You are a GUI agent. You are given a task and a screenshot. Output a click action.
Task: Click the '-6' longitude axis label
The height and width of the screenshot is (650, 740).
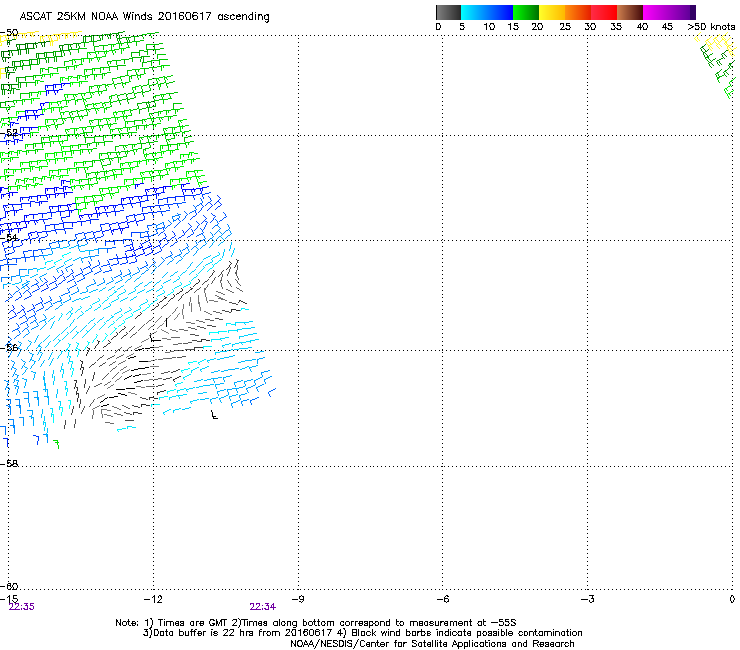[x=442, y=599]
